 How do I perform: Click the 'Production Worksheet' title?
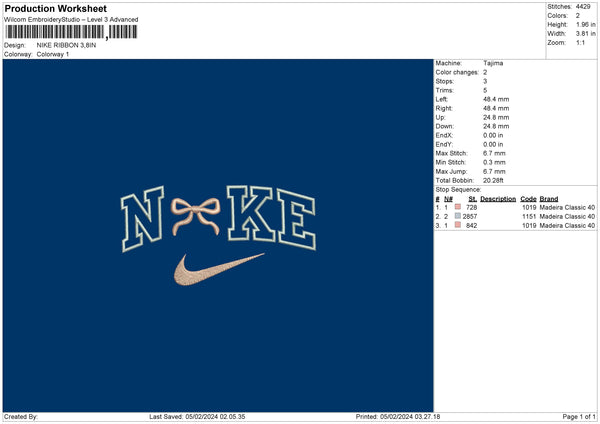coord(55,8)
